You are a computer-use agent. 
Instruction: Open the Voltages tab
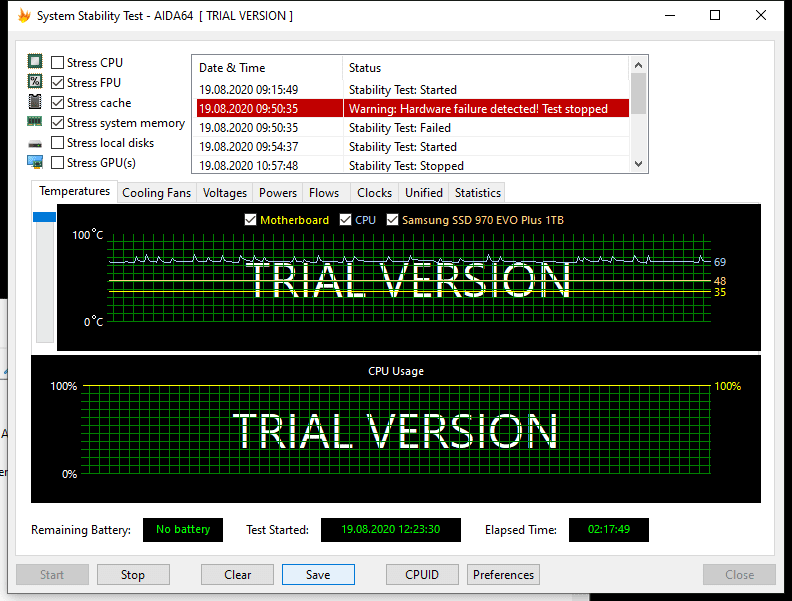pyautogui.click(x=225, y=193)
